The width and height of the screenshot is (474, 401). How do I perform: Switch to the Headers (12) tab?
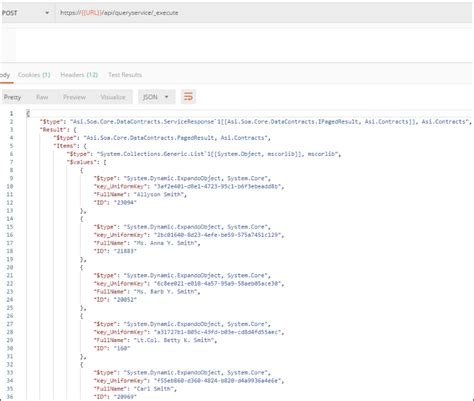79,75
